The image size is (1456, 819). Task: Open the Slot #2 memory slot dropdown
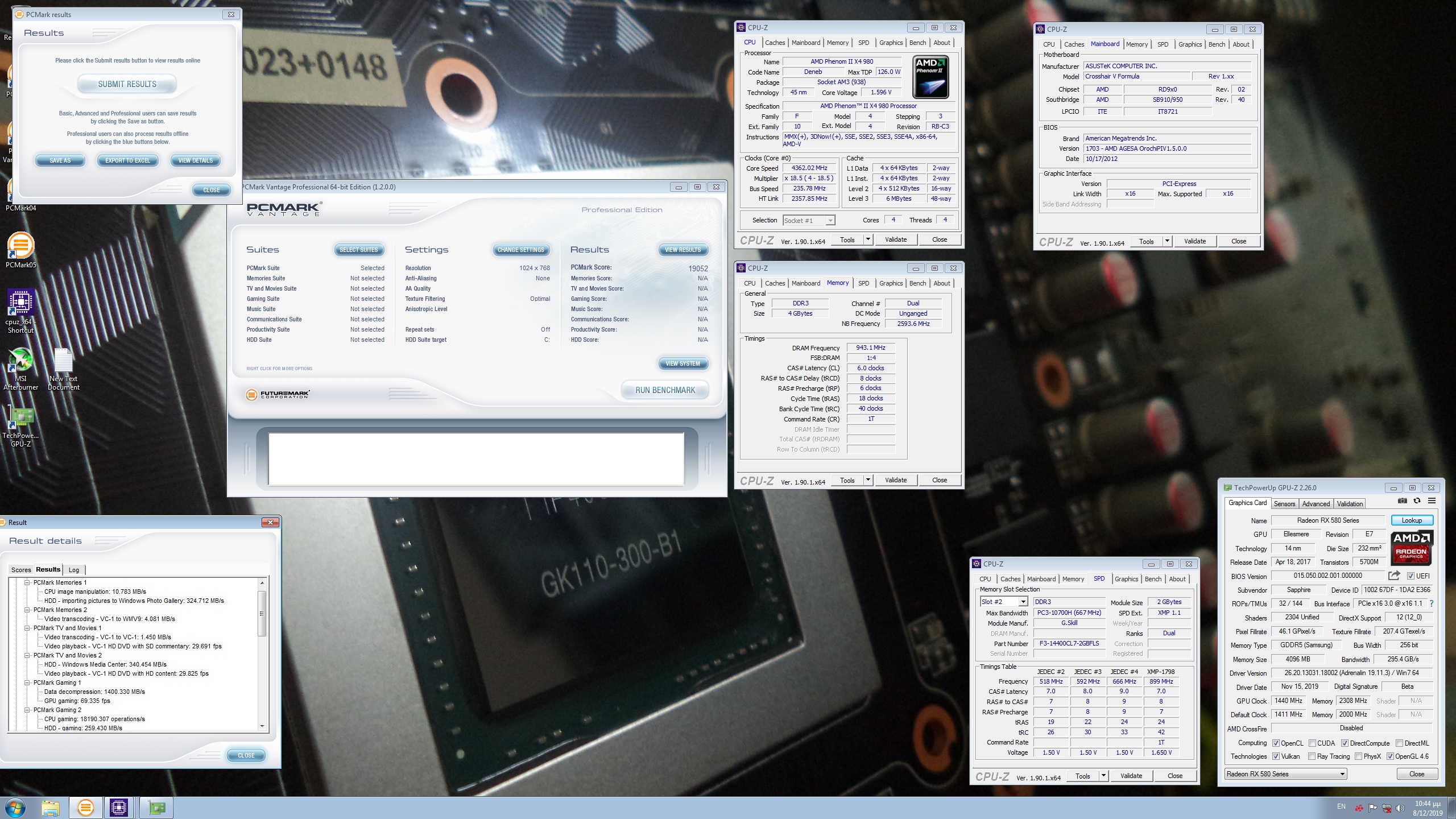pos(1004,602)
